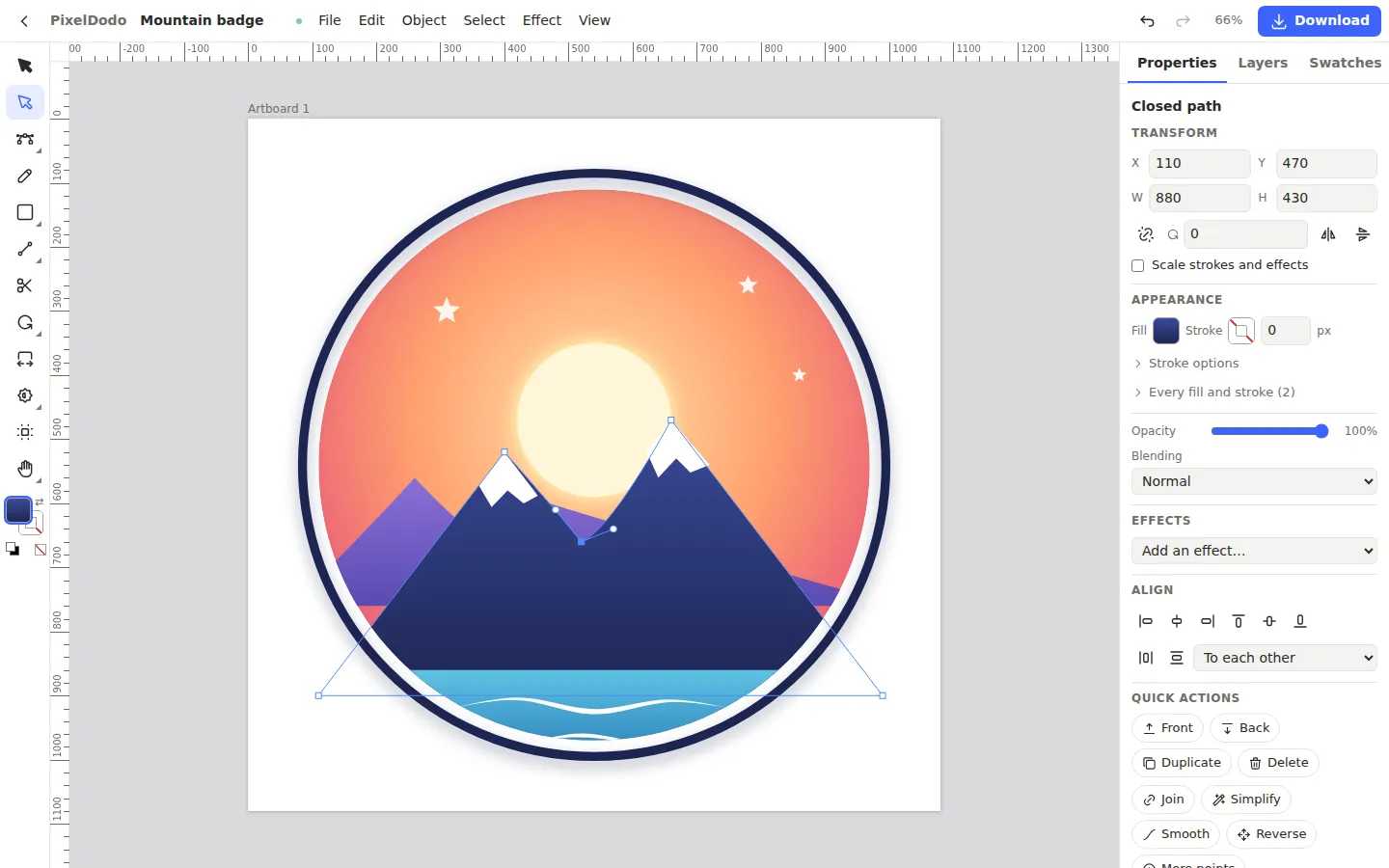Viewport: 1389px width, 868px height.
Task: Open the Fill color swatch in Appearance
Action: tap(1166, 331)
